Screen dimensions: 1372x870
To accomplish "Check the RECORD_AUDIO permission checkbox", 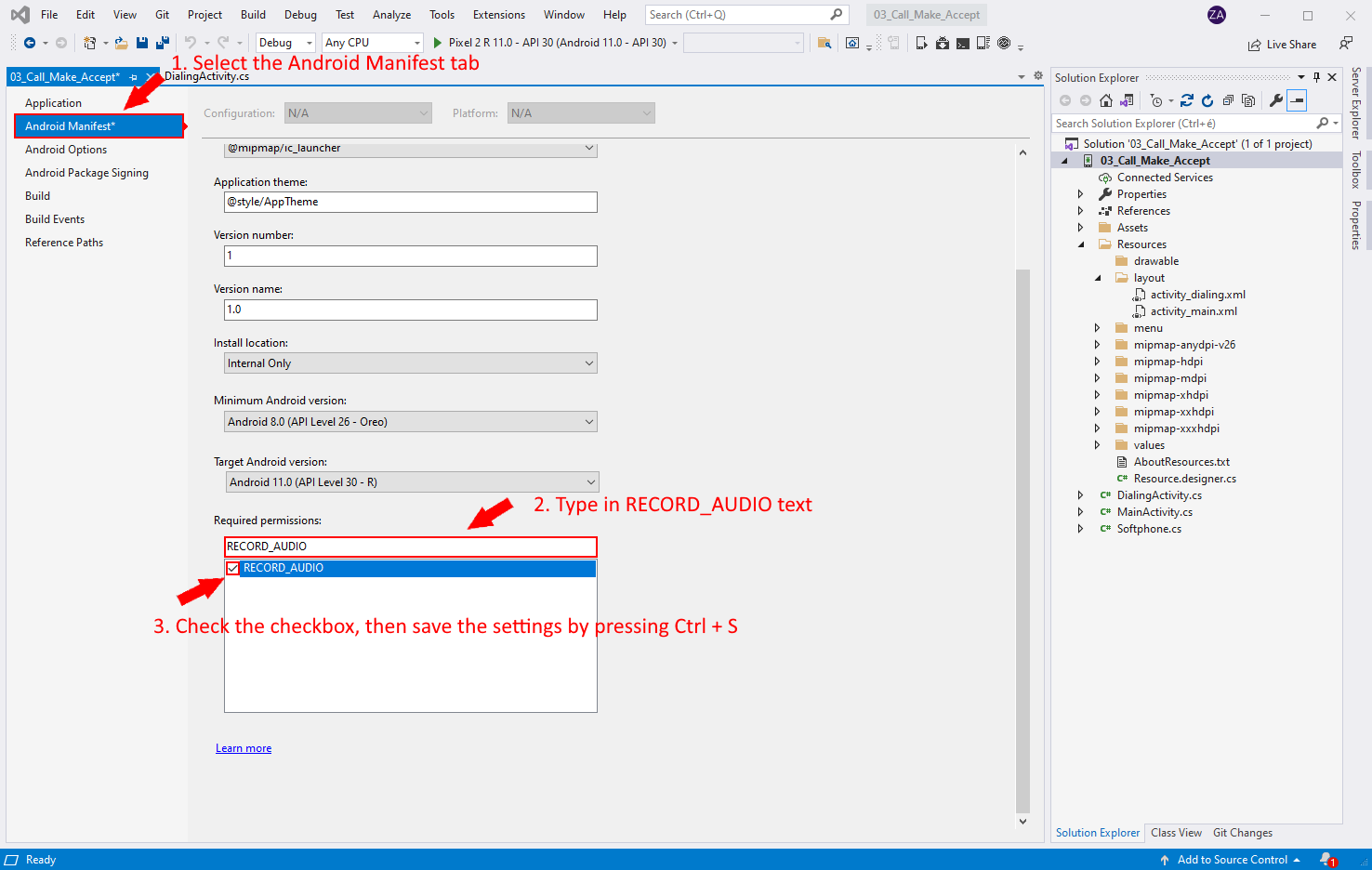I will pyautogui.click(x=231, y=568).
